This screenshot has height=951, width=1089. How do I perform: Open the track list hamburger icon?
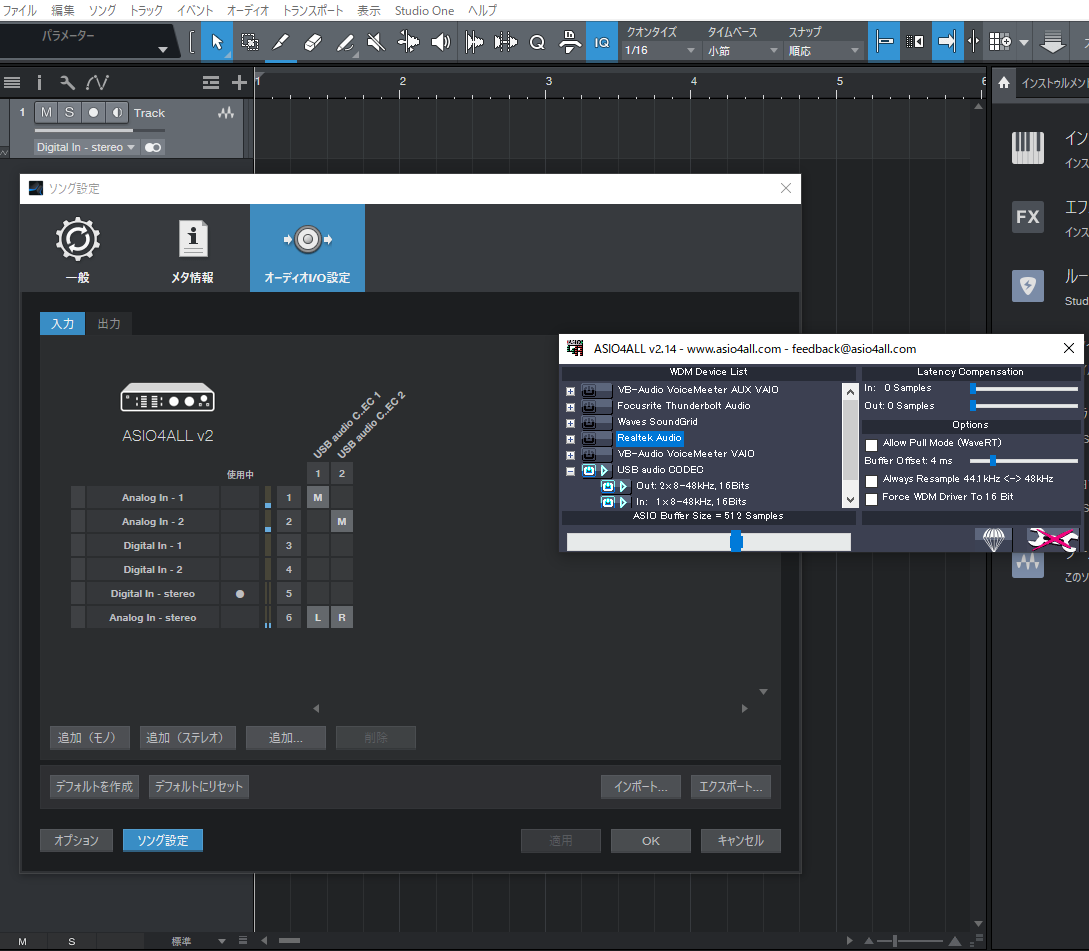(12, 83)
